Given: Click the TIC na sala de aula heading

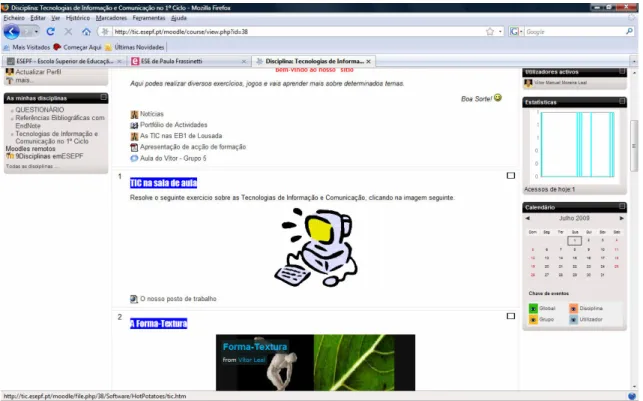Looking at the screenshot, I should point(163,183).
